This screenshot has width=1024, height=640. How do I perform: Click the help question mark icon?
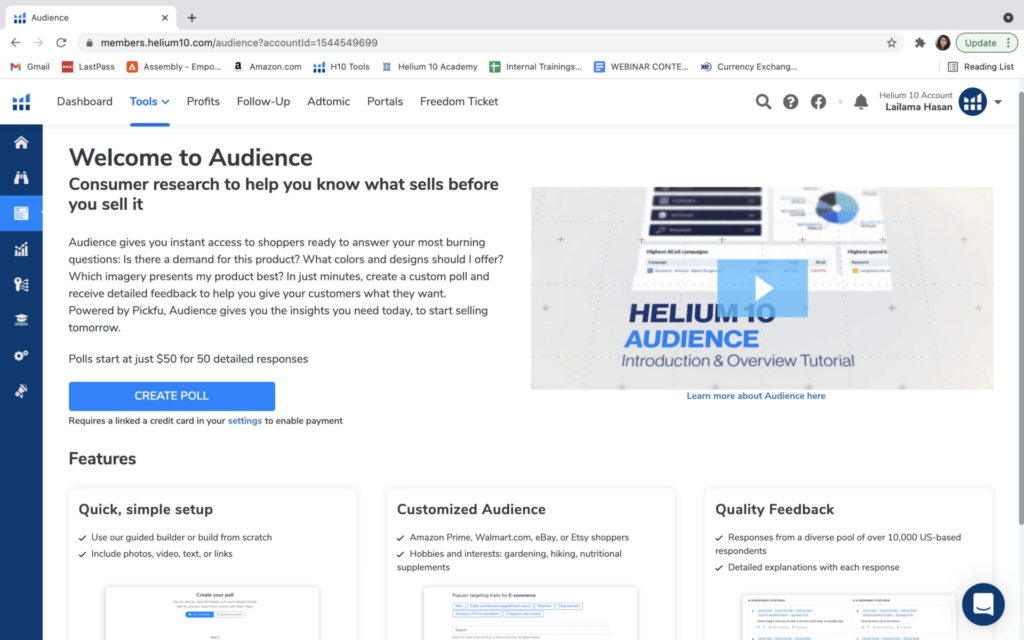[790, 102]
